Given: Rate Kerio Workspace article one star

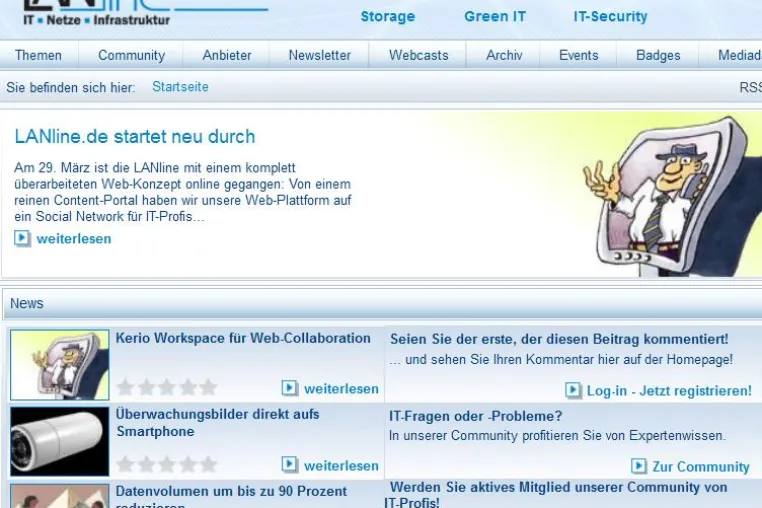Looking at the screenshot, I should (125, 387).
